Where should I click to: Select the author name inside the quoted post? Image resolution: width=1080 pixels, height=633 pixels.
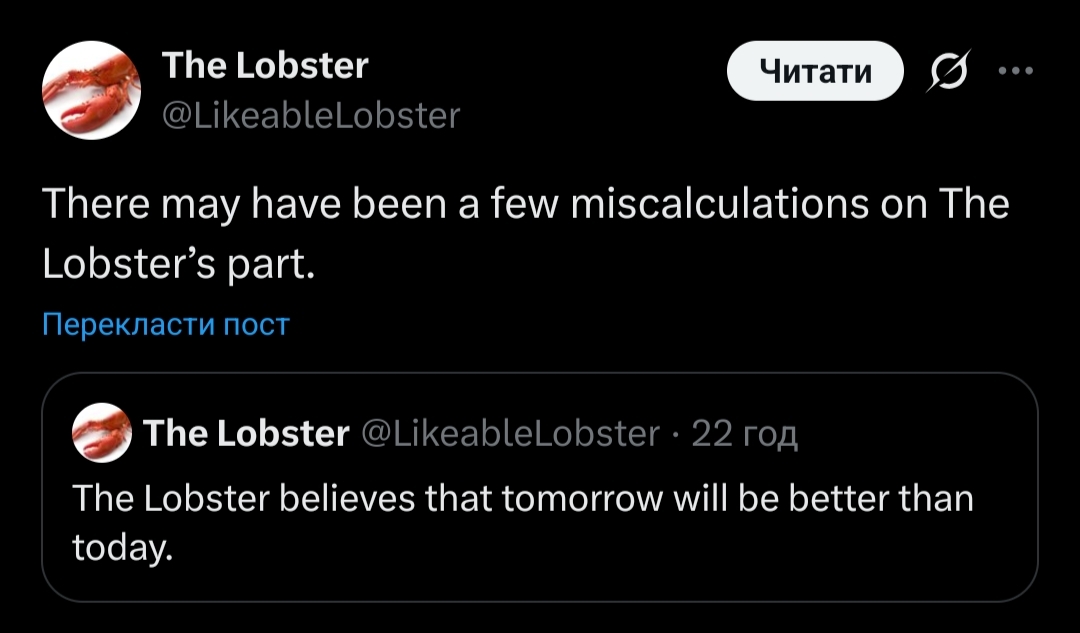[x=246, y=434]
